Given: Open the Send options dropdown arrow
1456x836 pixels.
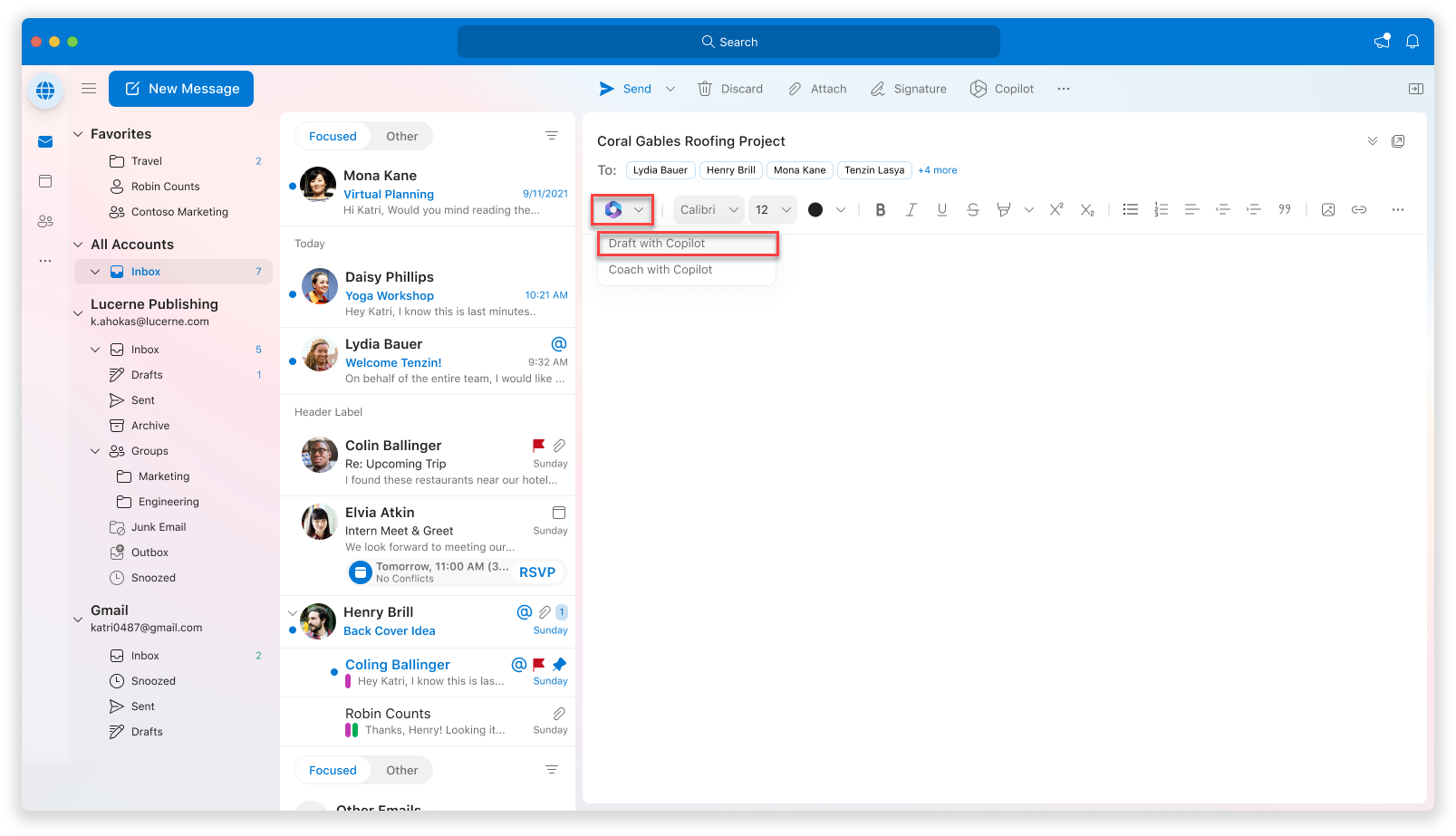Looking at the screenshot, I should 670,89.
